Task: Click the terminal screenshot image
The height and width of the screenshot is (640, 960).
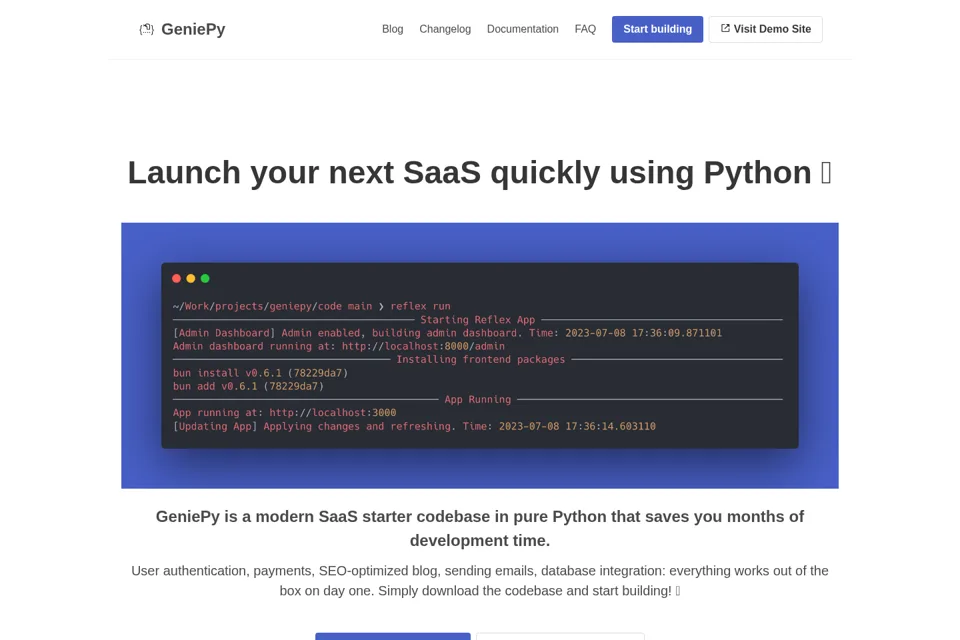Action: click(479, 355)
